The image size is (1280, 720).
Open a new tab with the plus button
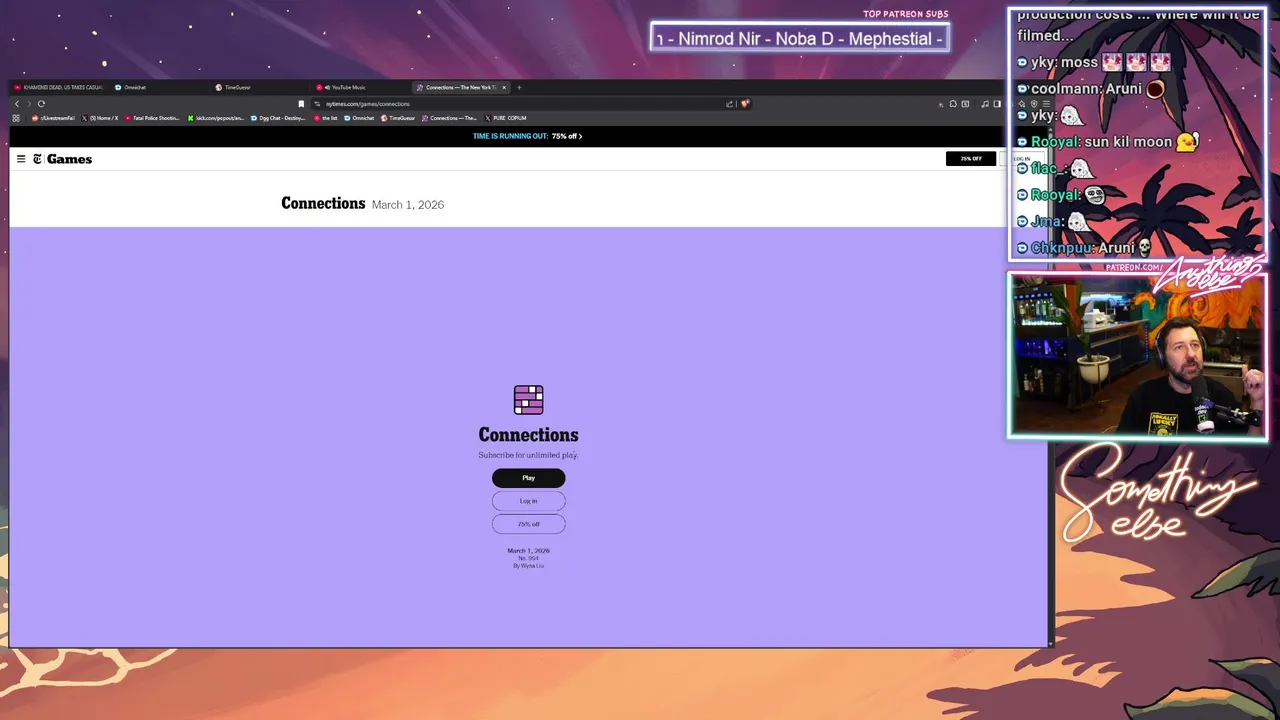click(x=519, y=87)
